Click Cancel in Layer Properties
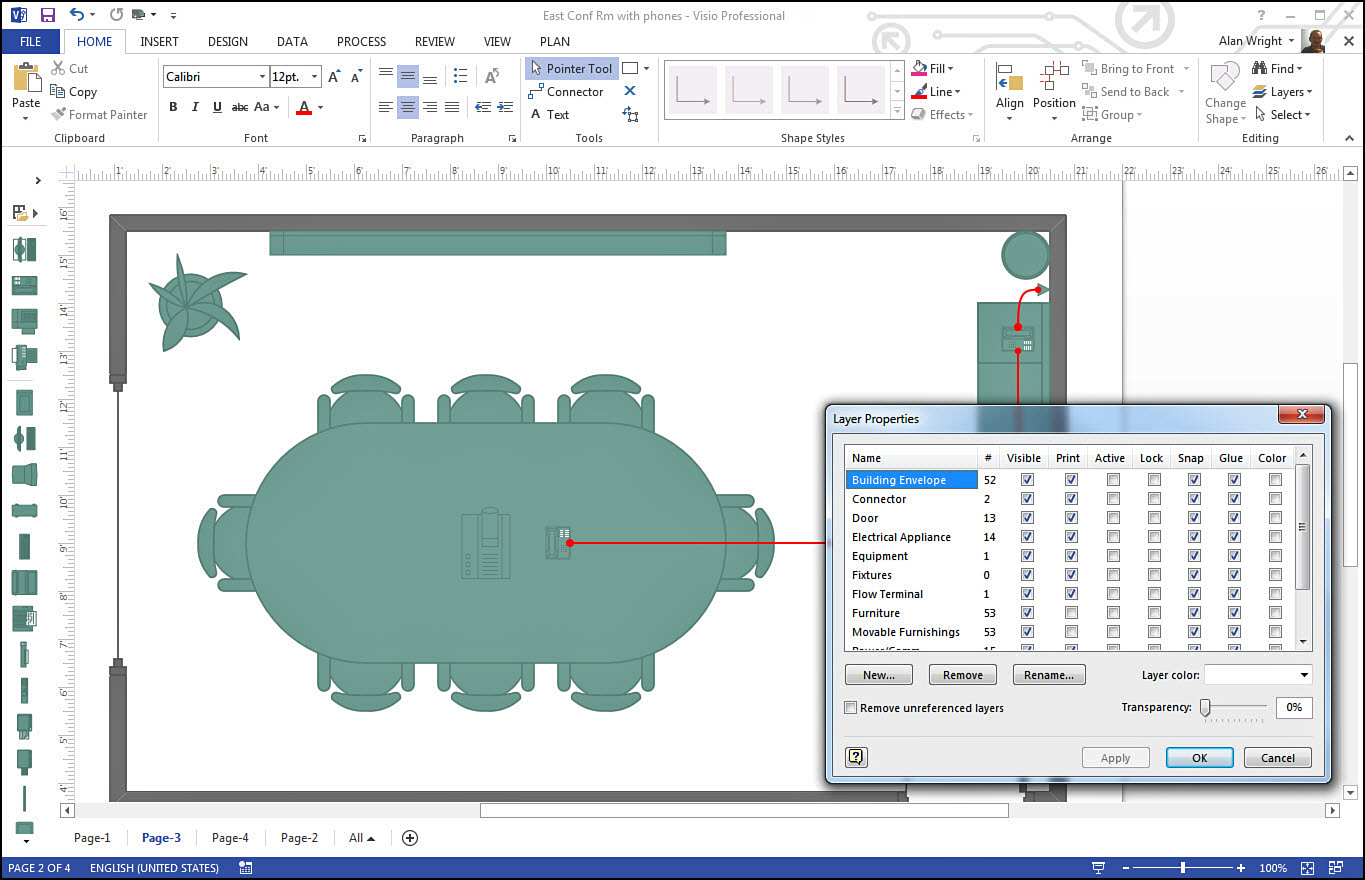Screen dimensions: 1365x880 (1278, 758)
